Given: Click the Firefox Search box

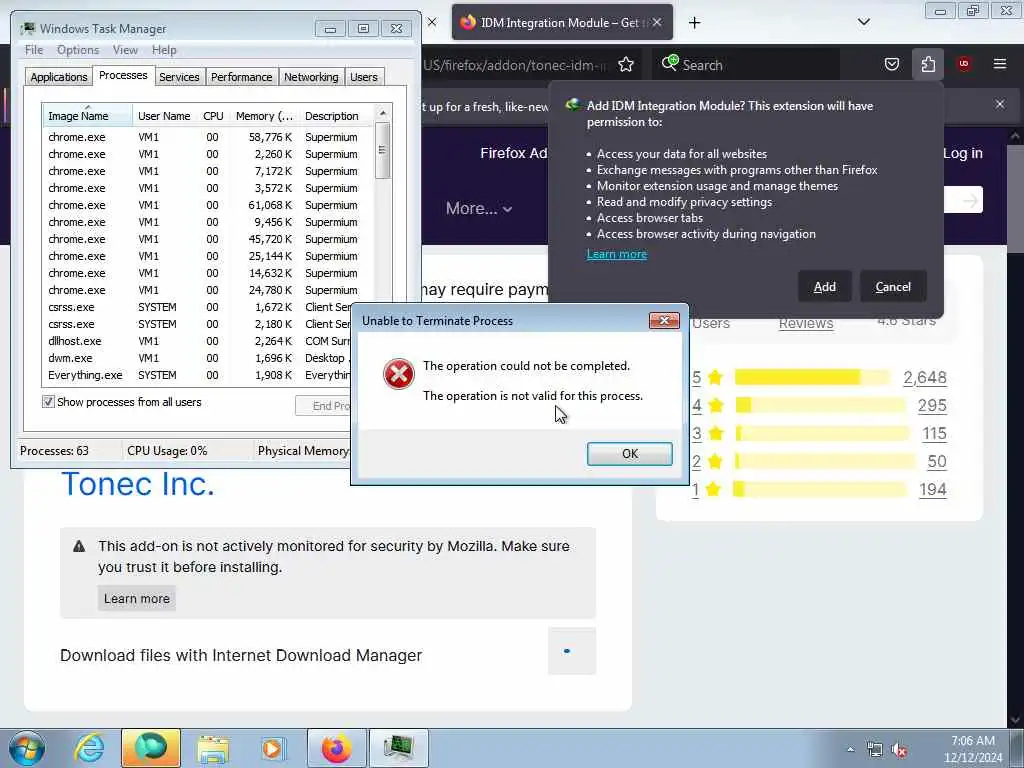Looking at the screenshot, I should [748, 65].
